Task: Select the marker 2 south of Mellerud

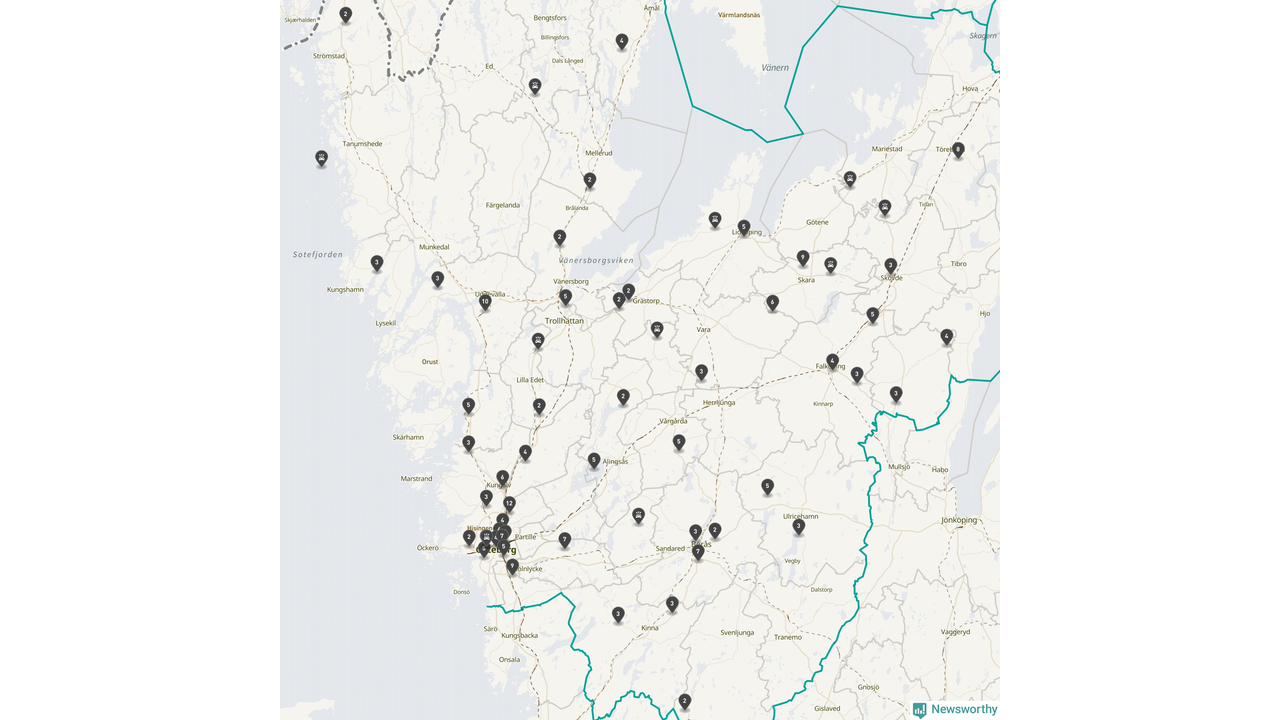Action: click(590, 181)
